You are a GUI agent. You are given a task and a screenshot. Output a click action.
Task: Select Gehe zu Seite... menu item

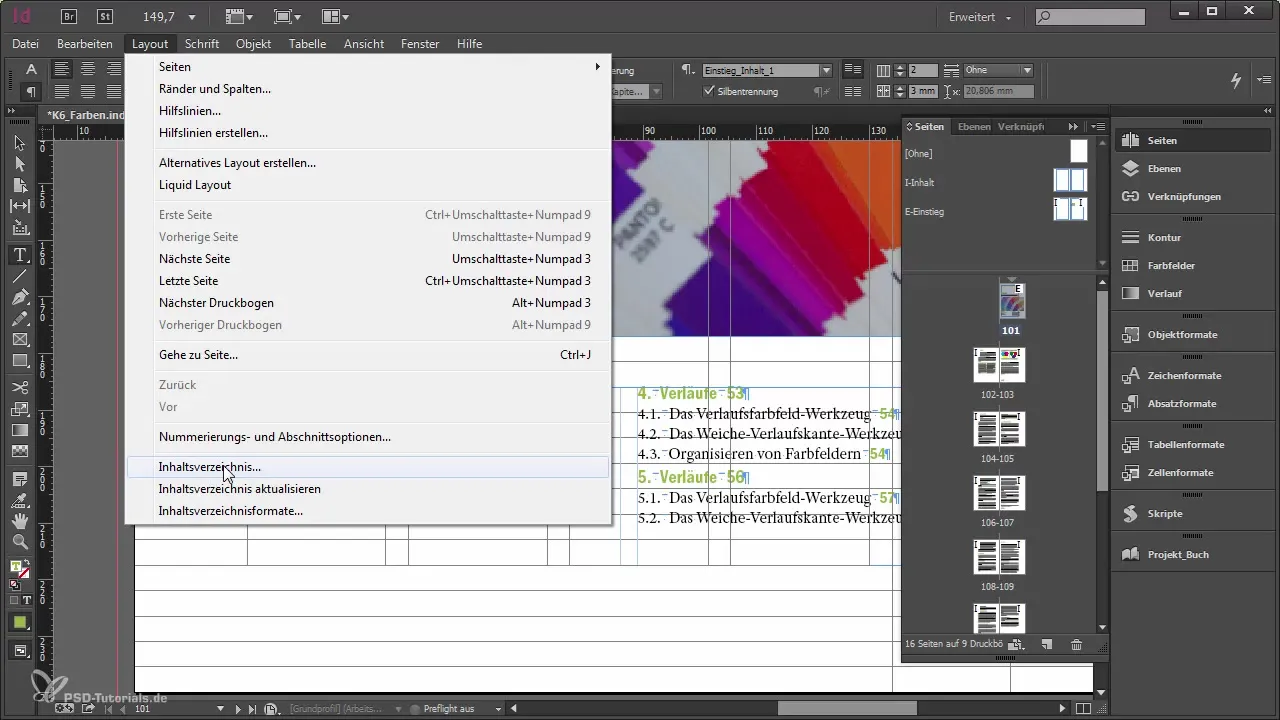tap(368, 355)
